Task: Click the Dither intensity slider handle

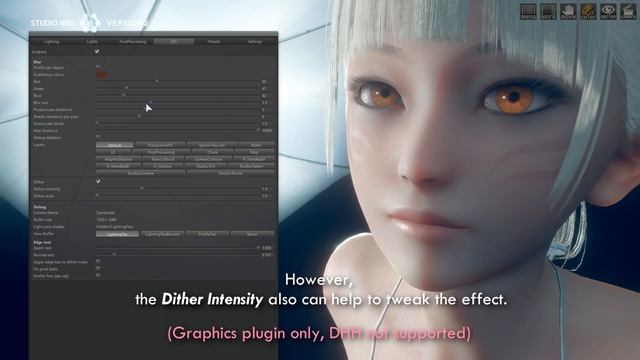Action: pyautogui.click(x=142, y=188)
